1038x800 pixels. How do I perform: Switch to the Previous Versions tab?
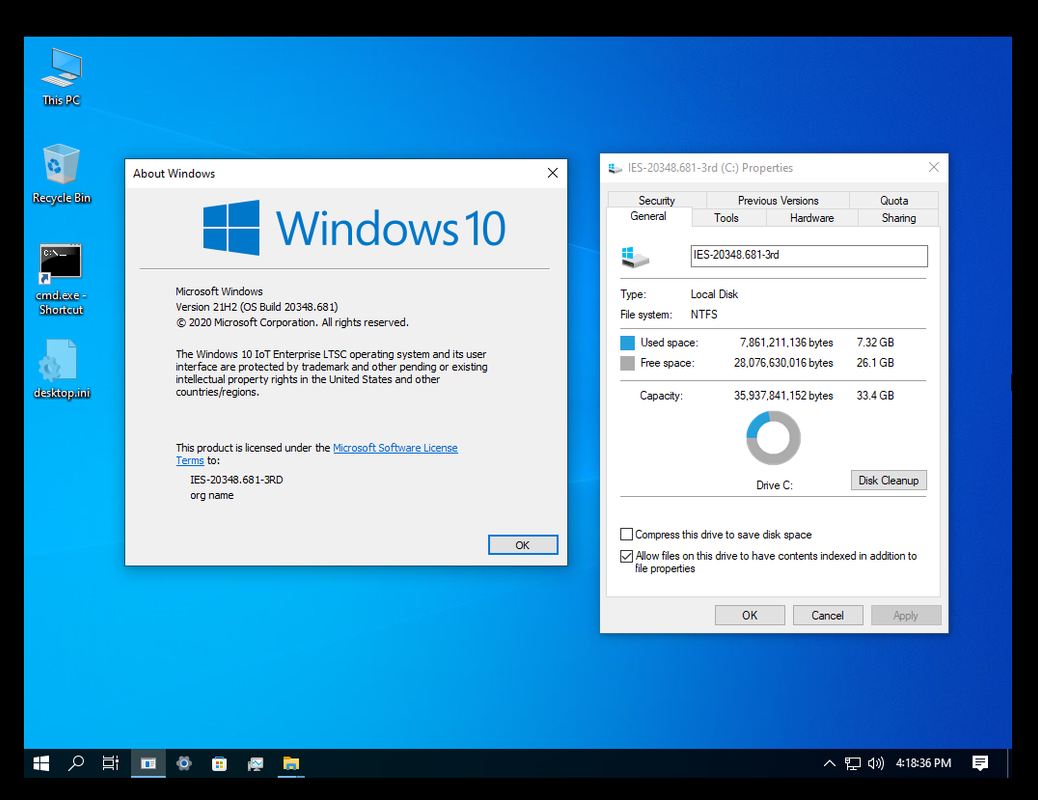(x=778, y=200)
